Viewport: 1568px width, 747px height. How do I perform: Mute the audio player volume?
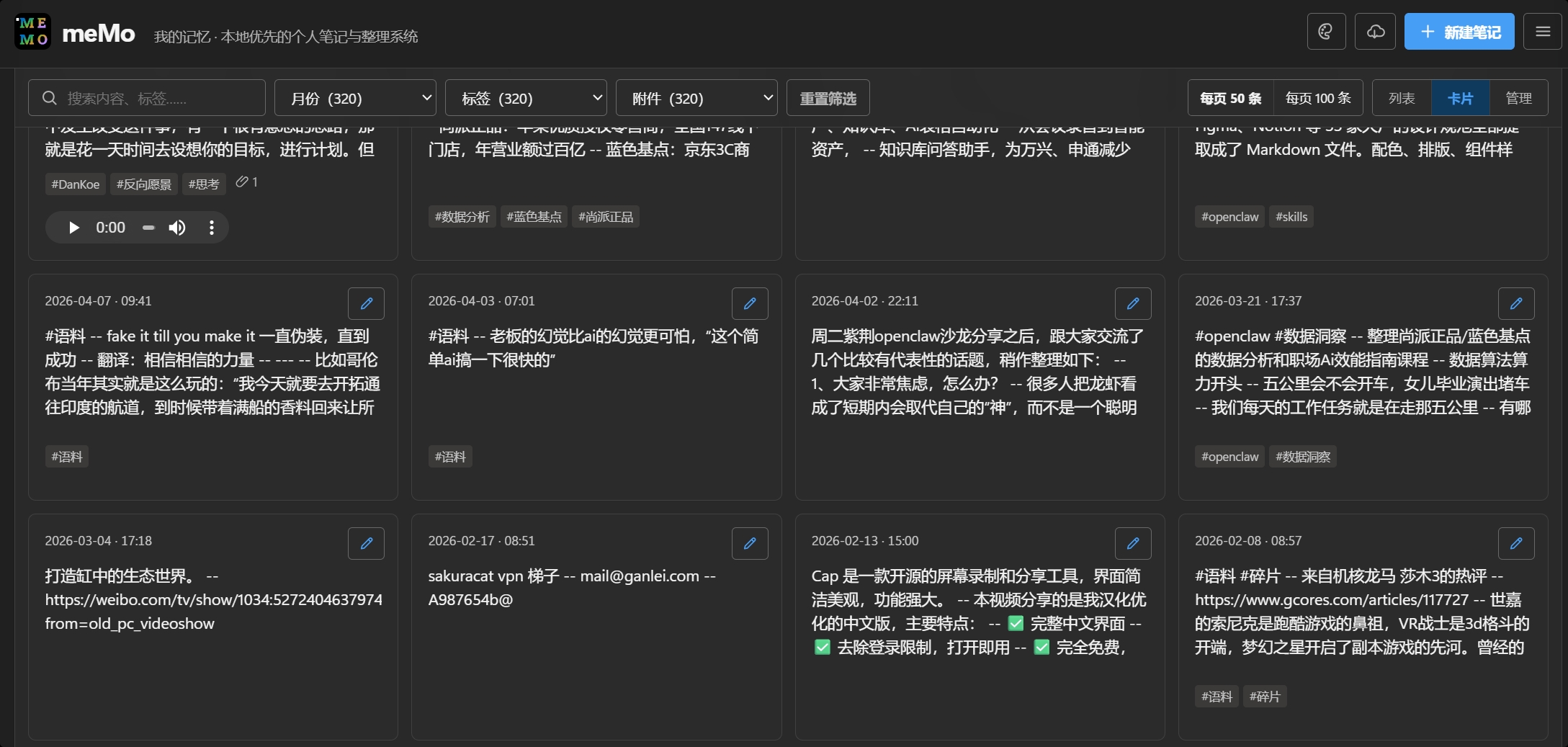[177, 228]
